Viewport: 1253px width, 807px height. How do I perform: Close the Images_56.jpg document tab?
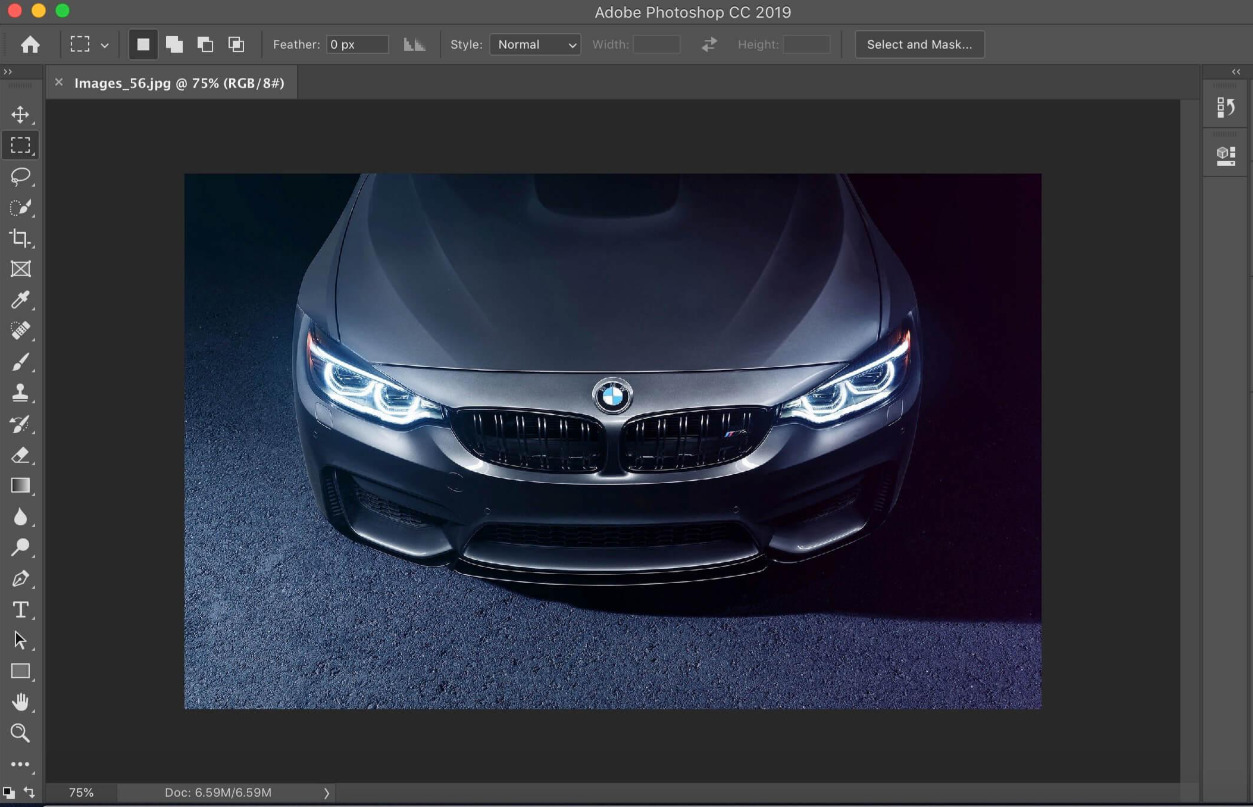[59, 83]
